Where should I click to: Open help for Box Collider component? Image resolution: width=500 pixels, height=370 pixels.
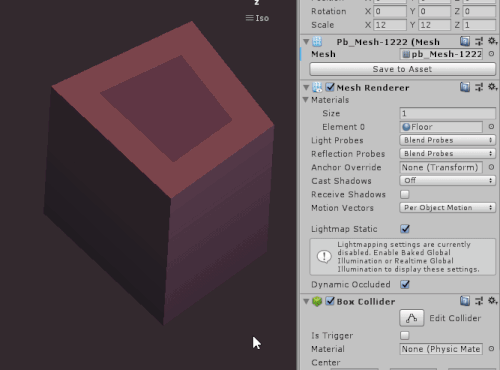coord(465,301)
